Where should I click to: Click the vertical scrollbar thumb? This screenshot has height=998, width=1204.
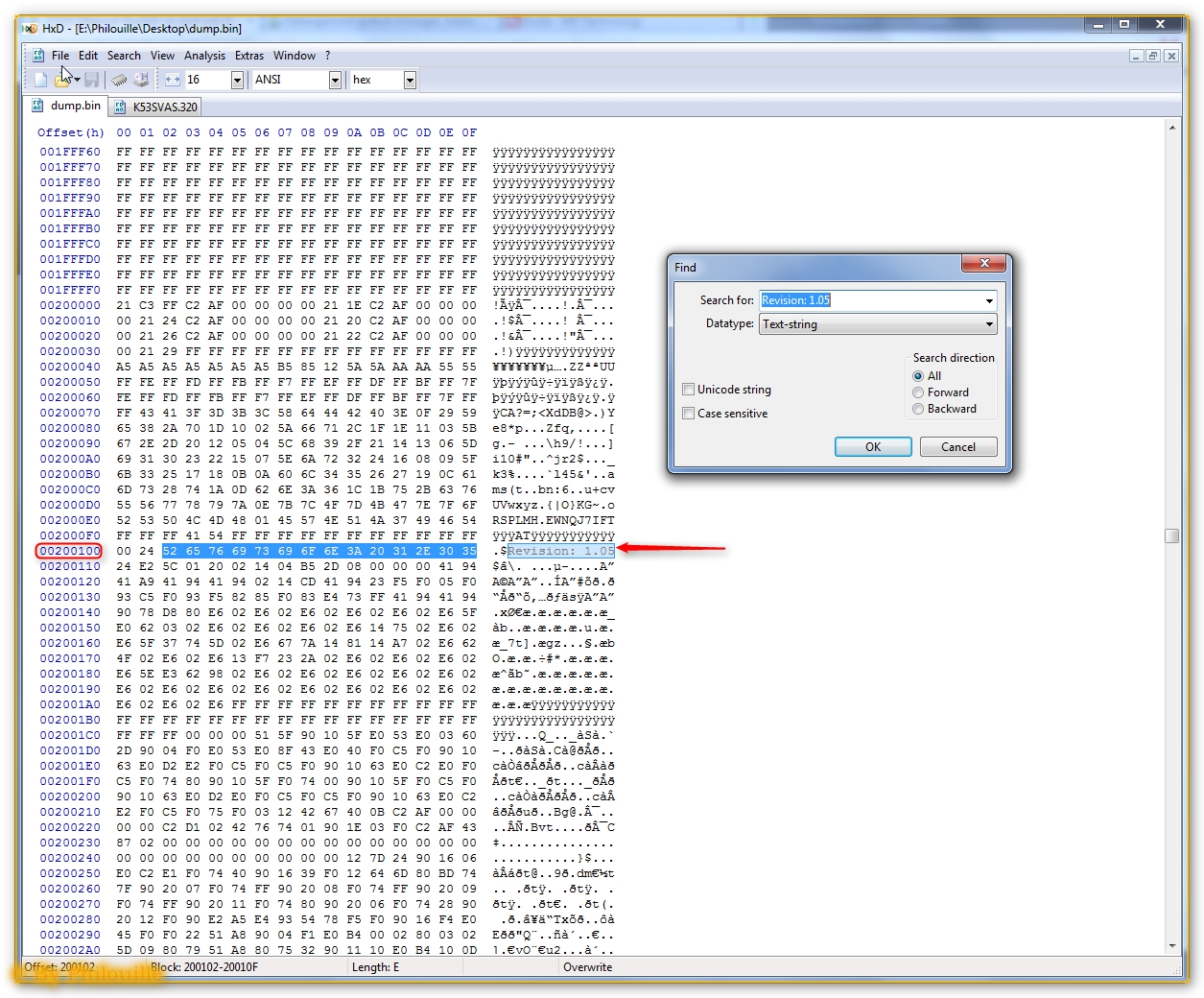(x=1171, y=535)
